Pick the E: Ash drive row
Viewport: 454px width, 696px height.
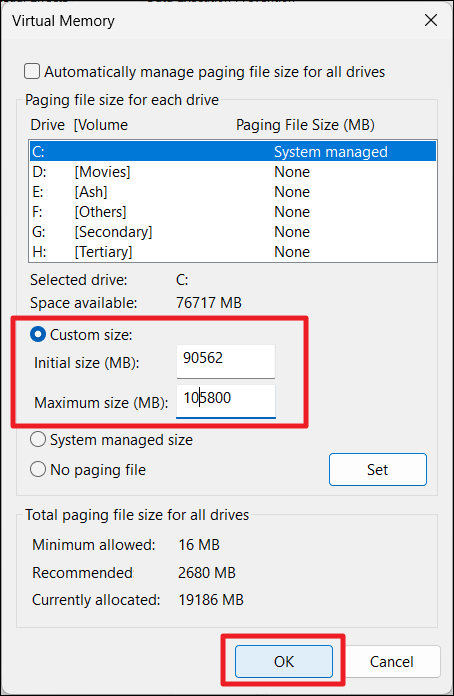click(x=233, y=192)
